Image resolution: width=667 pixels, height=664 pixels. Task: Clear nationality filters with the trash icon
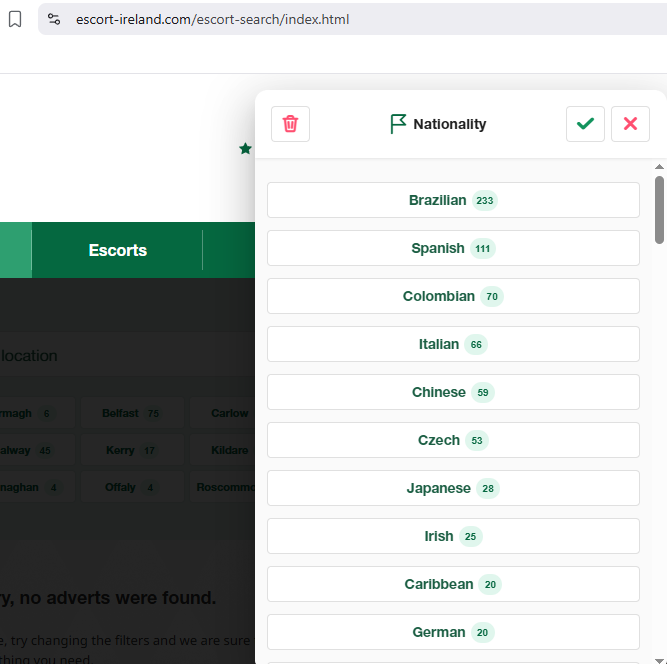pyautogui.click(x=291, y=124)
